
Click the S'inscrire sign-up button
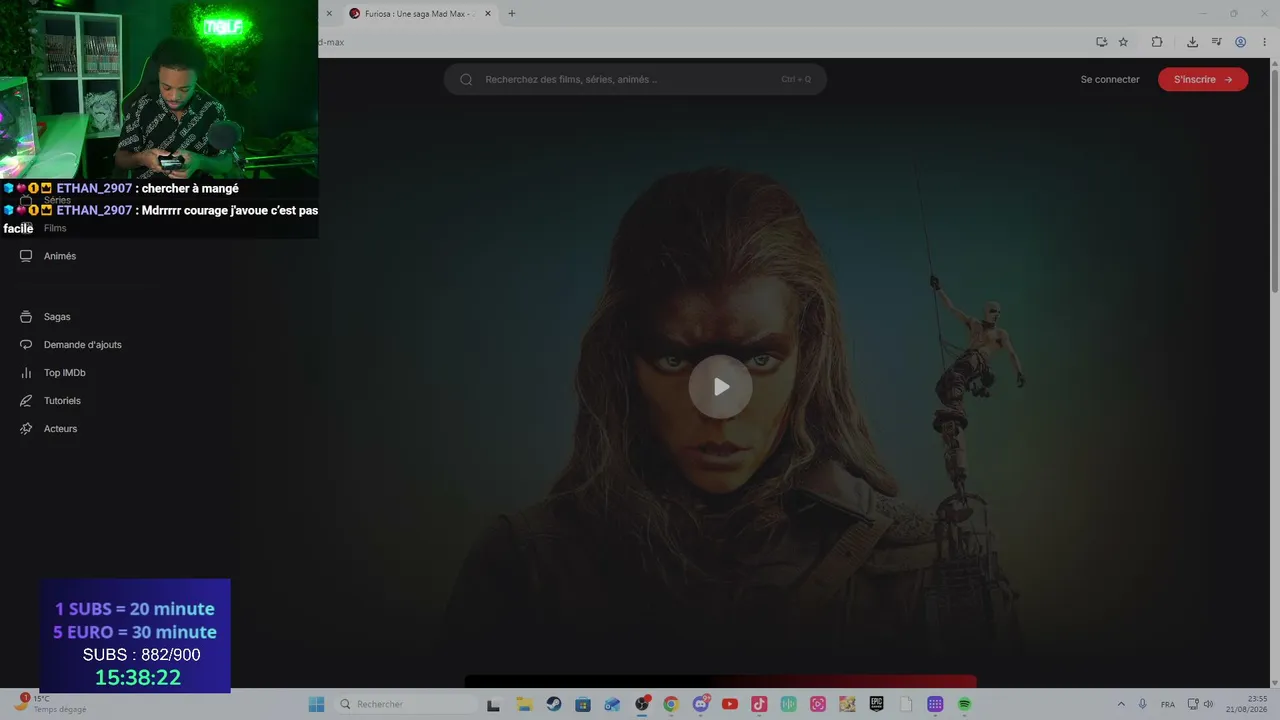coord(1203,79)
